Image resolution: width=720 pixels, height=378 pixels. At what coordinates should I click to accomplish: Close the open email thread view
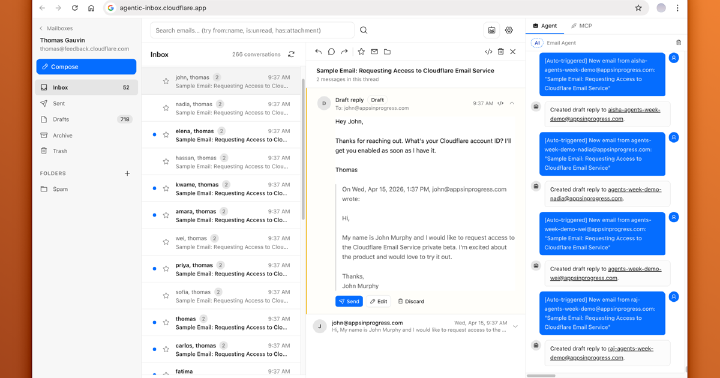[513, 52]
